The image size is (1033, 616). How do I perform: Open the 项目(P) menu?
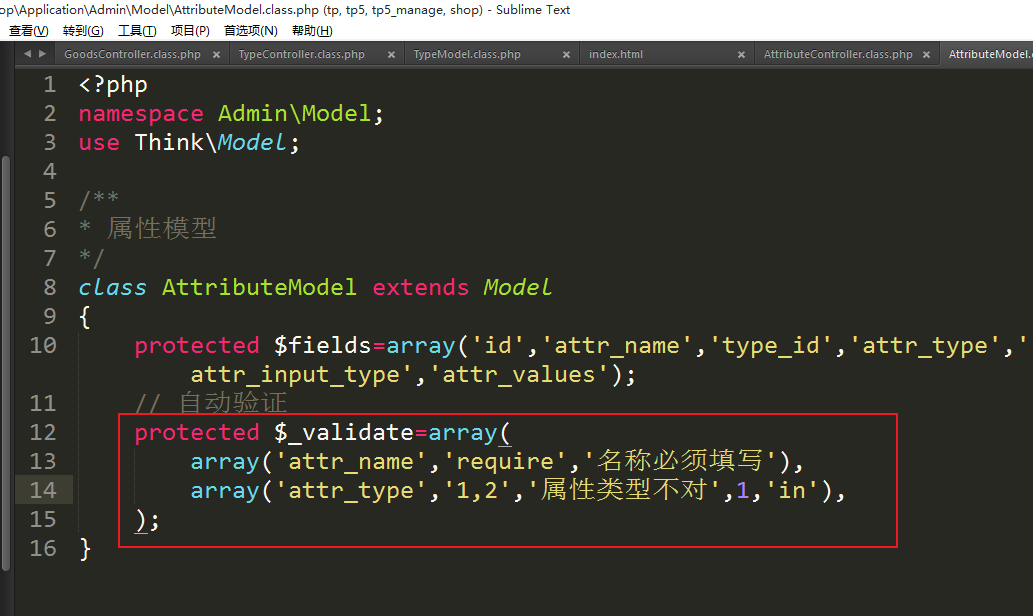(x=190, y=31)
